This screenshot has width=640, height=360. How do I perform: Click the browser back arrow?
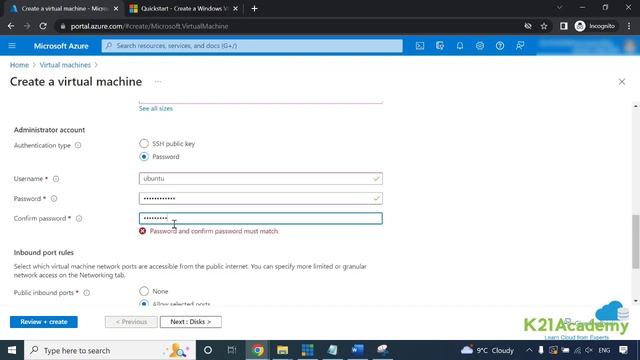click(x=11, y=26)
